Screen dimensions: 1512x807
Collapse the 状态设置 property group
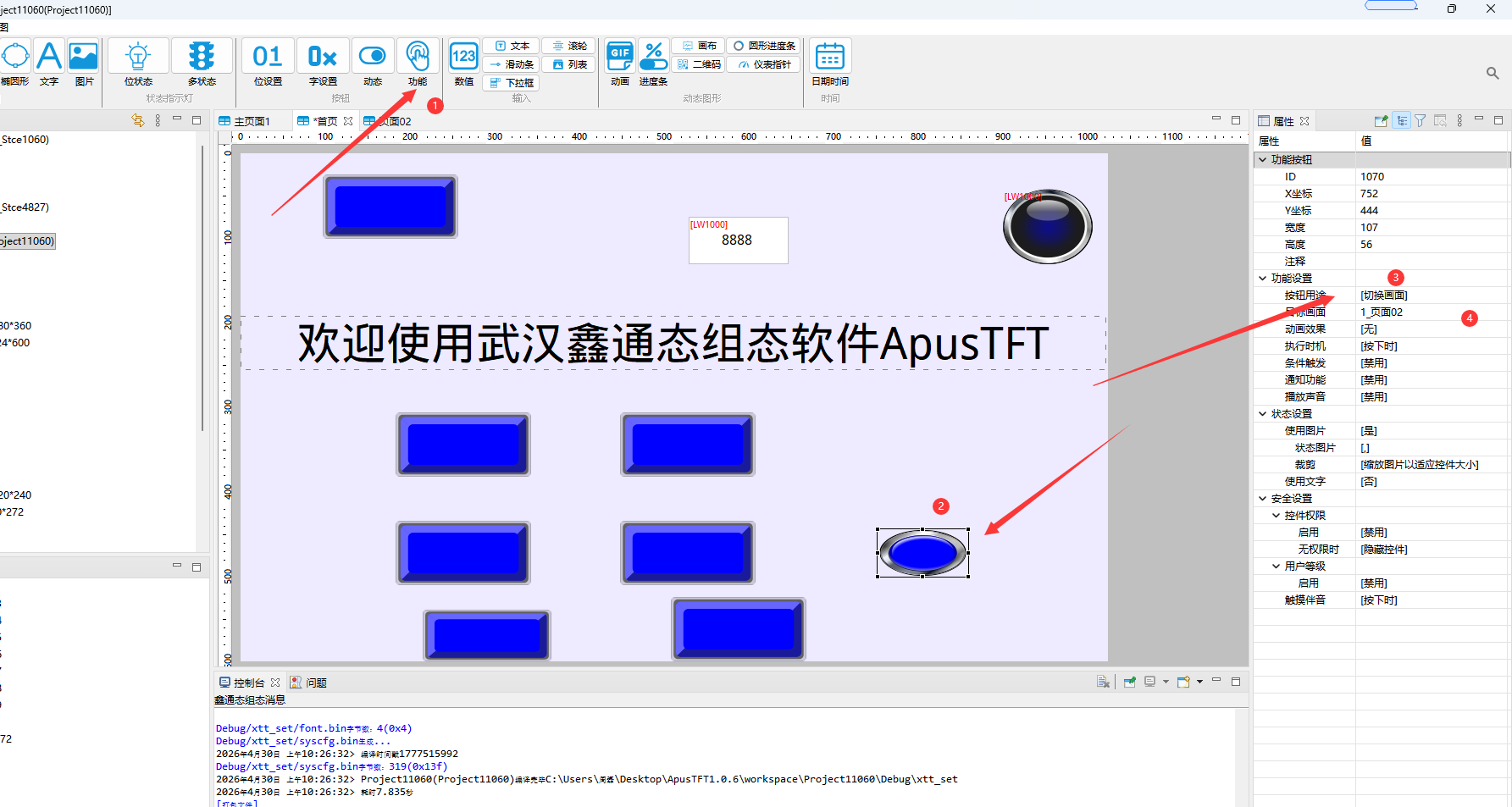(1262, 413)
